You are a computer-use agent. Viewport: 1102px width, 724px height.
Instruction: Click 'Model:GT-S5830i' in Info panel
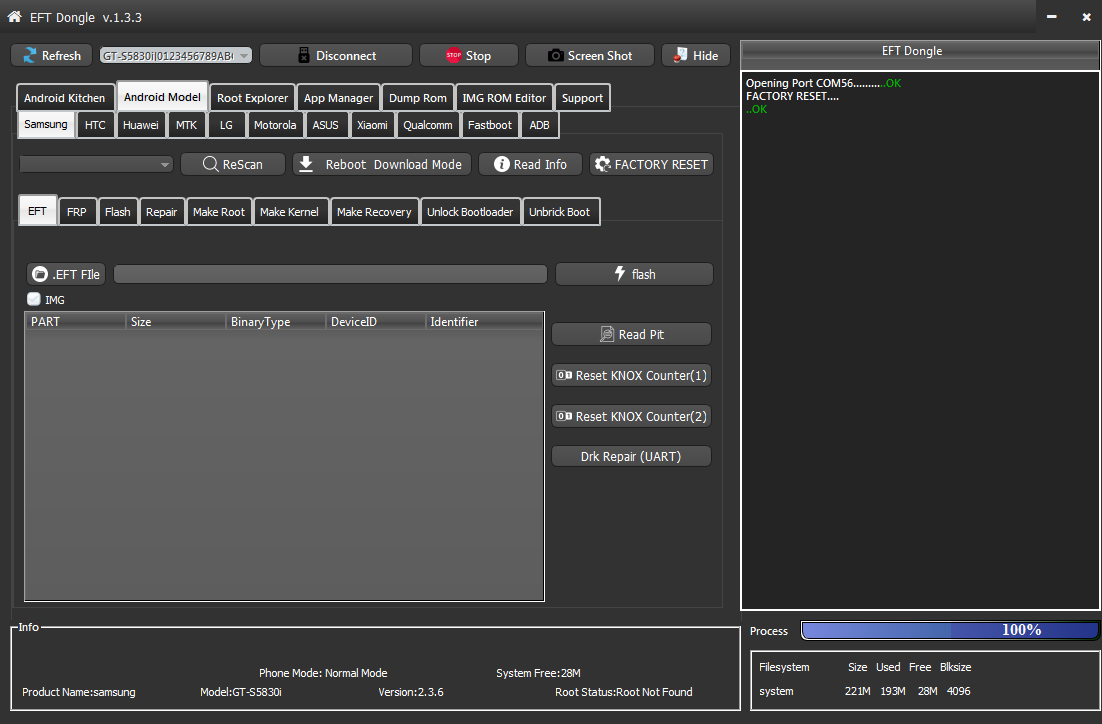pyautogui.click(x=241, y=692)
